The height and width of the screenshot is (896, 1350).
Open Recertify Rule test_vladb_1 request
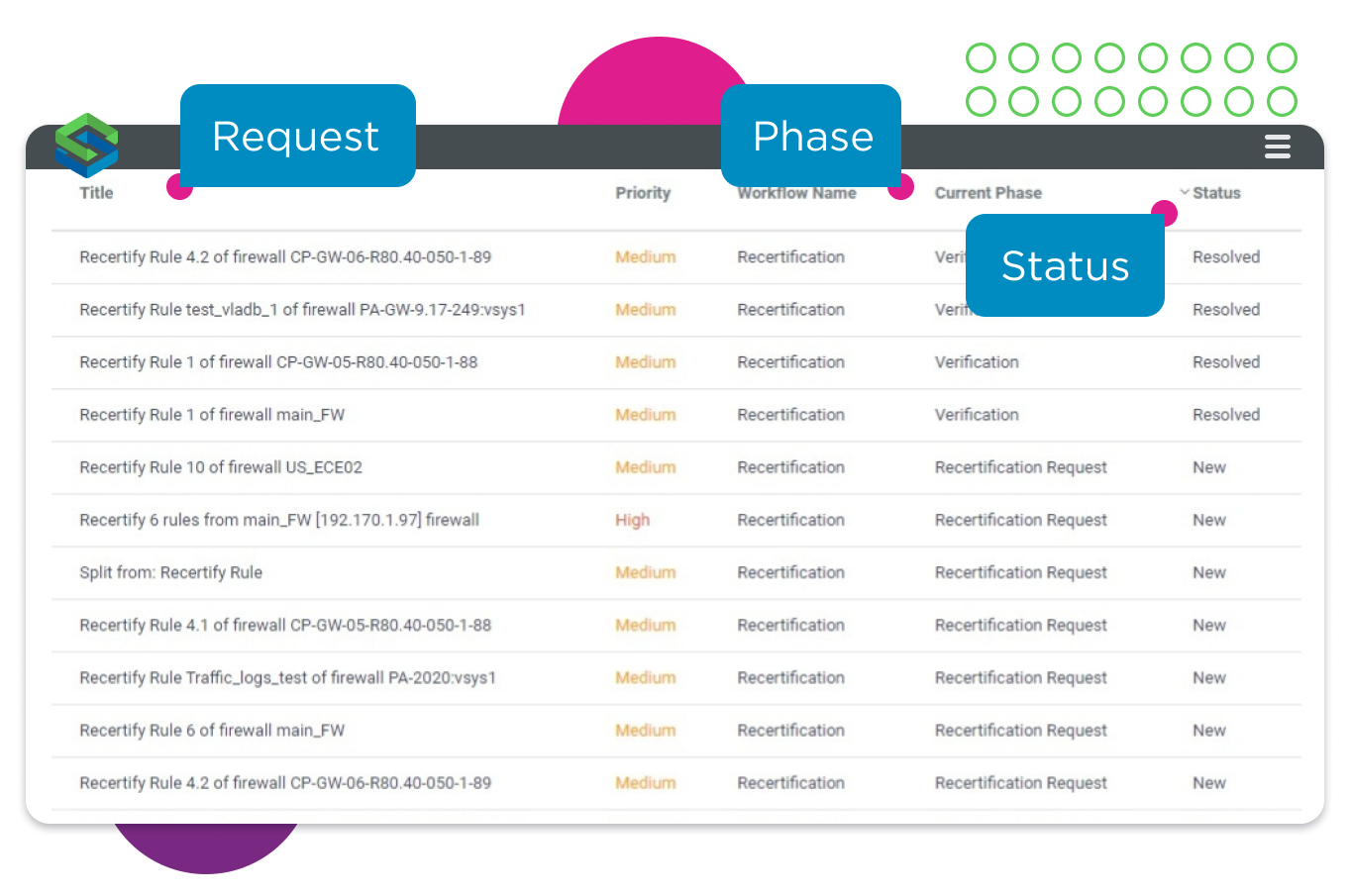(302, 310)
